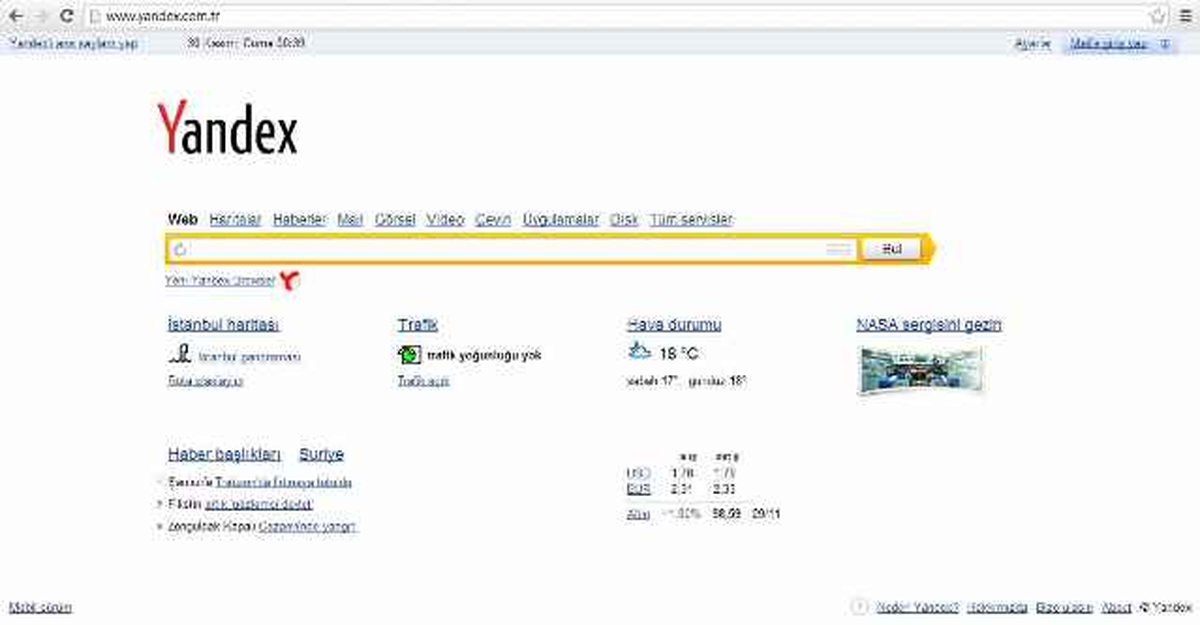Click the 'trafik yoğunluğu yok' text

click(x=484, y=355)
